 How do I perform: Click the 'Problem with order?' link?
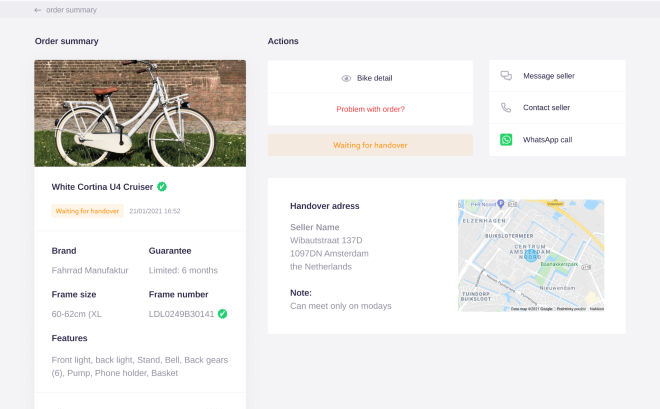pyautogui.click(x=370, y=109)
